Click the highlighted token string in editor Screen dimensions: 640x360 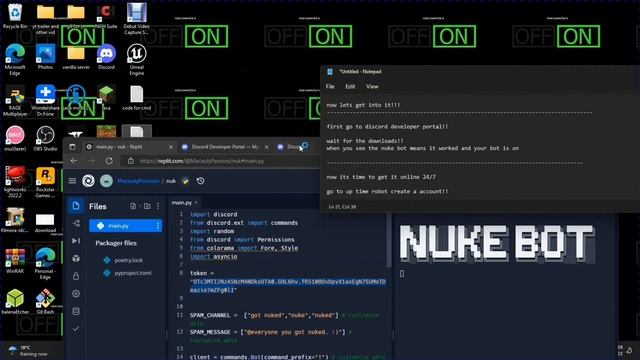click(288, 285)
